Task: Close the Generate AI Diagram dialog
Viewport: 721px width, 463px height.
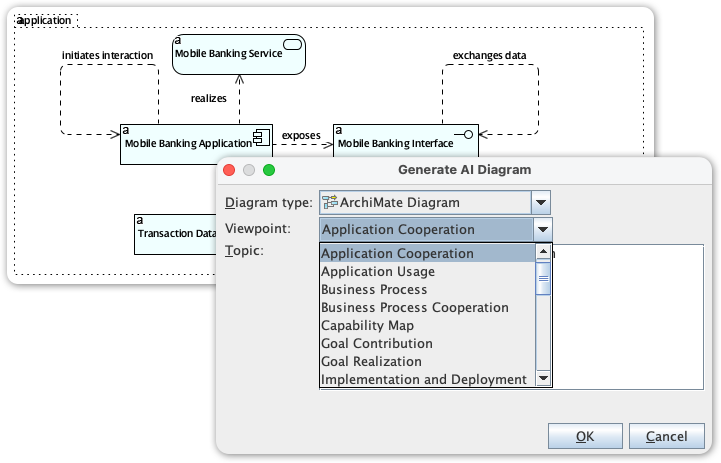Action: (x=228, y=170)
